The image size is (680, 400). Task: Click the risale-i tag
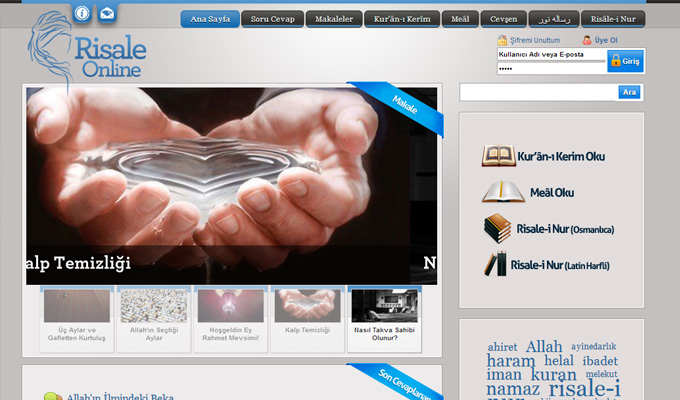(584, 388)
